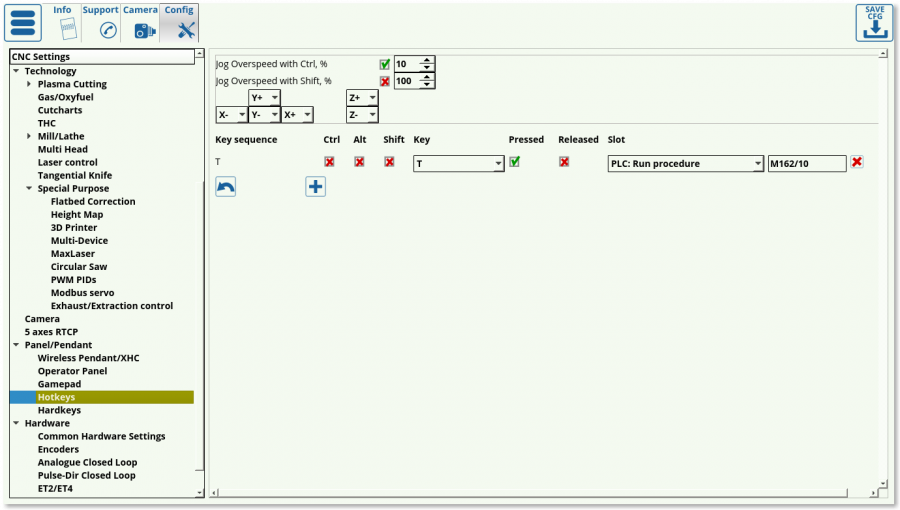Image resolution: width=900 pixels, height=510 pixels.
Task: Open Laser control settings
Action: click(x=68, y=162)
